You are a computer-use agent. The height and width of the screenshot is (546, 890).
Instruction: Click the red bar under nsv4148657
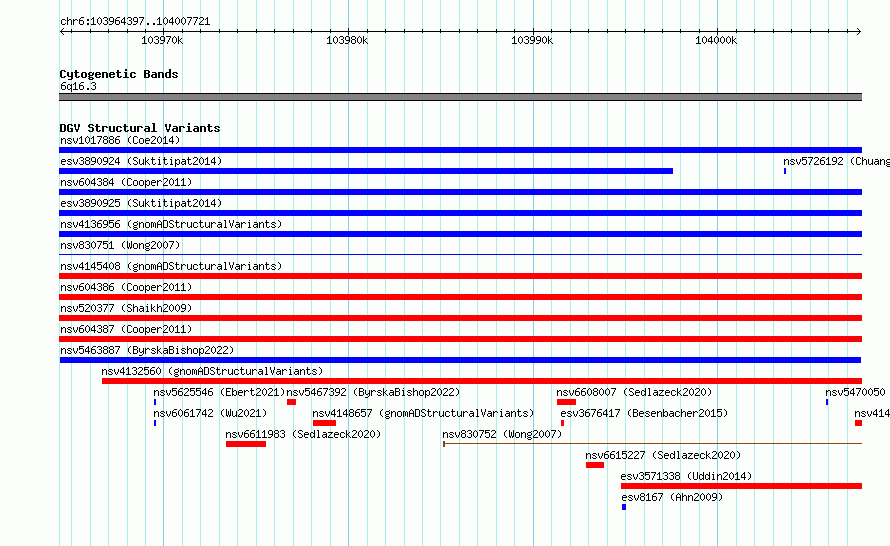[324, 423]
